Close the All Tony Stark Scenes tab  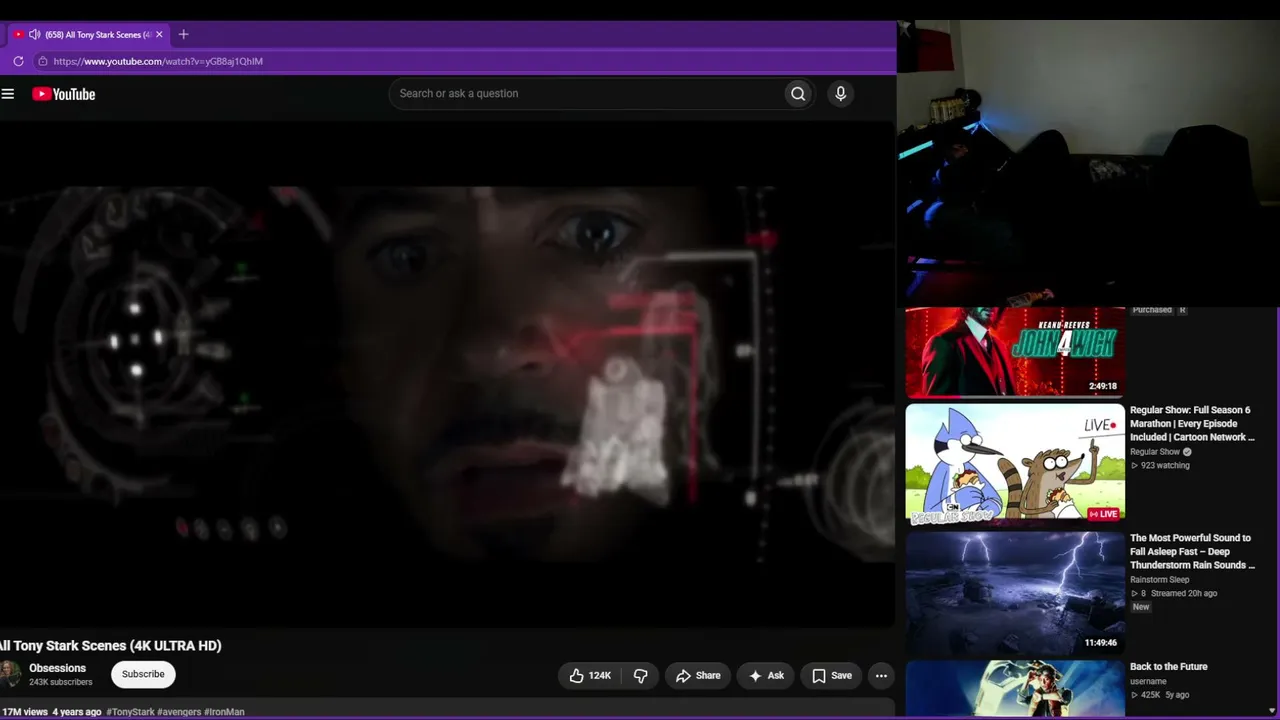pyautogui.click(x=159, y=34)
